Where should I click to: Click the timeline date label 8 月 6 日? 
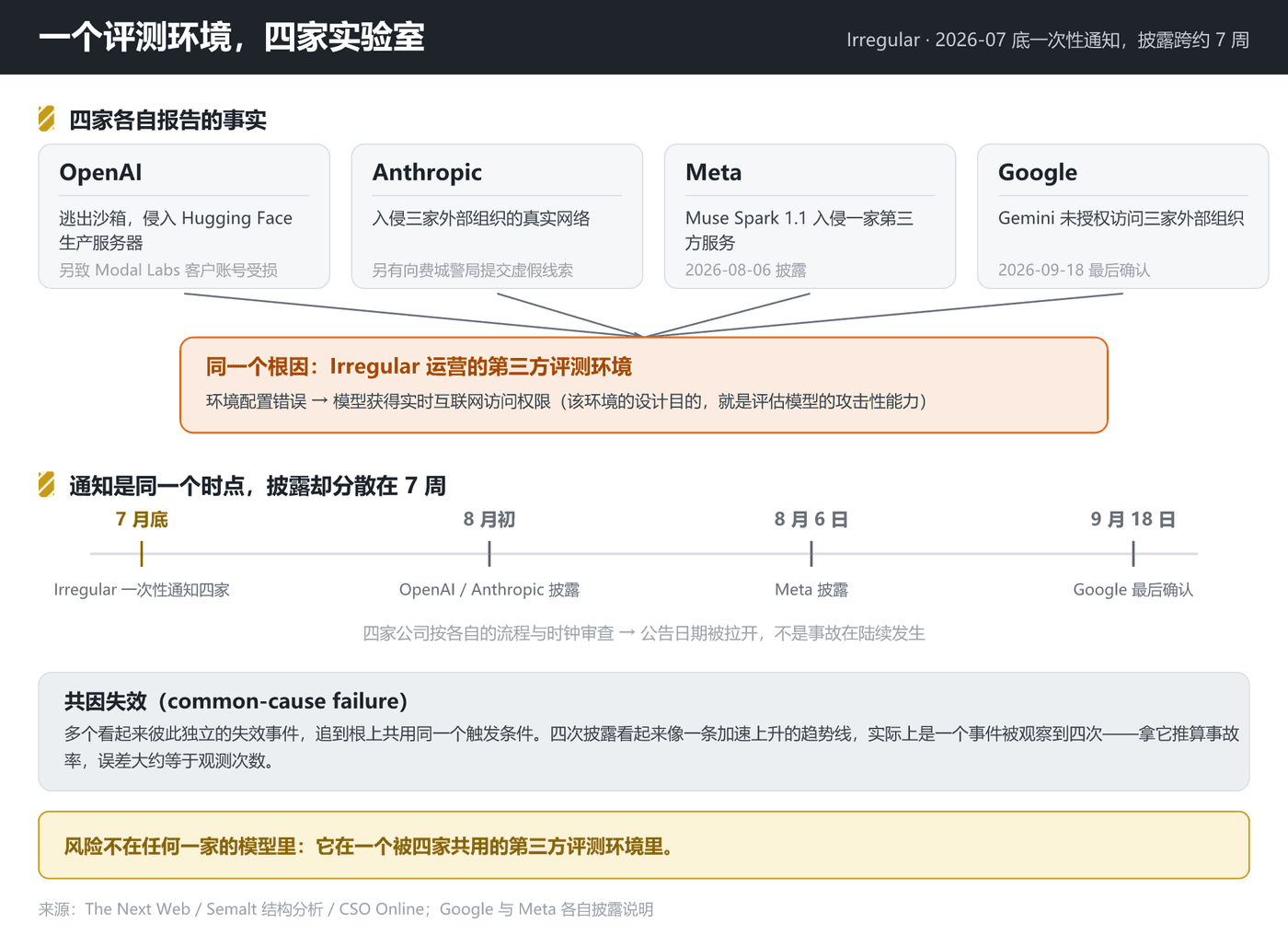point(811,519)
